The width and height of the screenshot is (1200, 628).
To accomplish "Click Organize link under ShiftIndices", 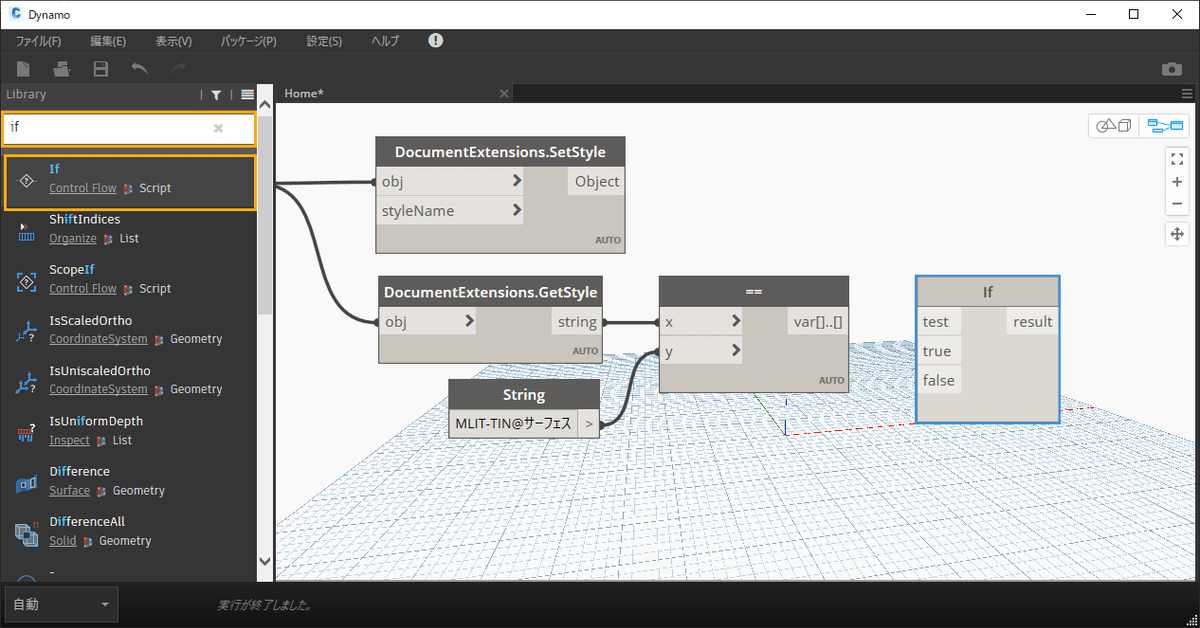I will pos(73,239).
